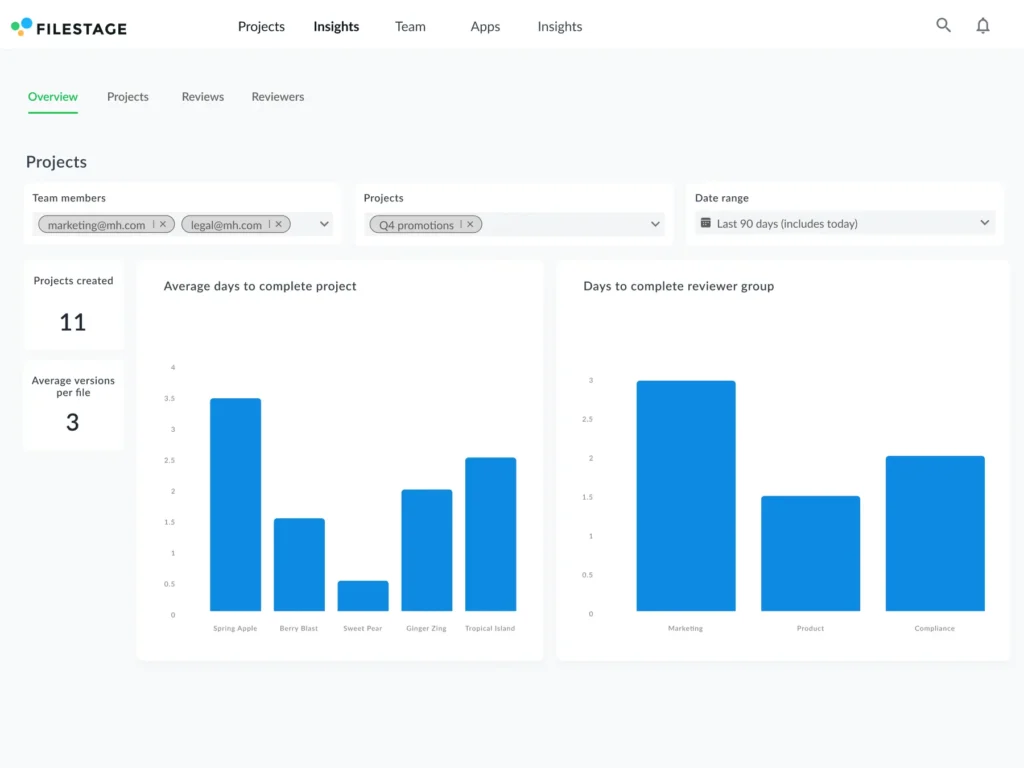Remove the legal@mh.com filter chip
Viewport: 1024px width, 768px height.
point(278,224)
